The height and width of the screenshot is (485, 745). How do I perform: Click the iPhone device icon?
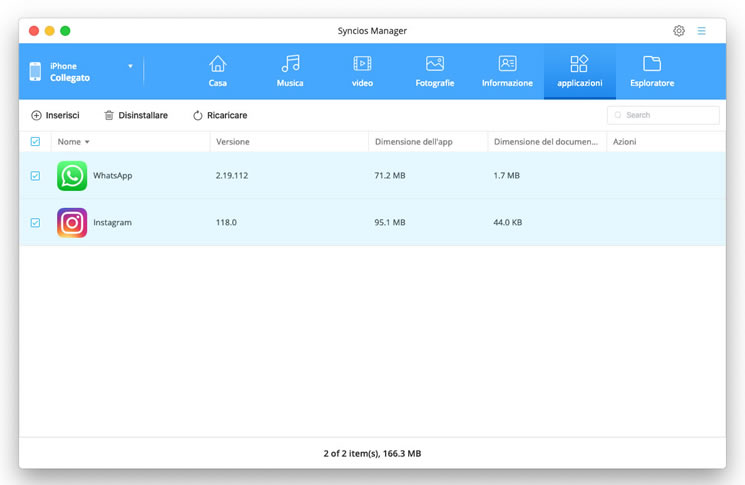point(35,71)
